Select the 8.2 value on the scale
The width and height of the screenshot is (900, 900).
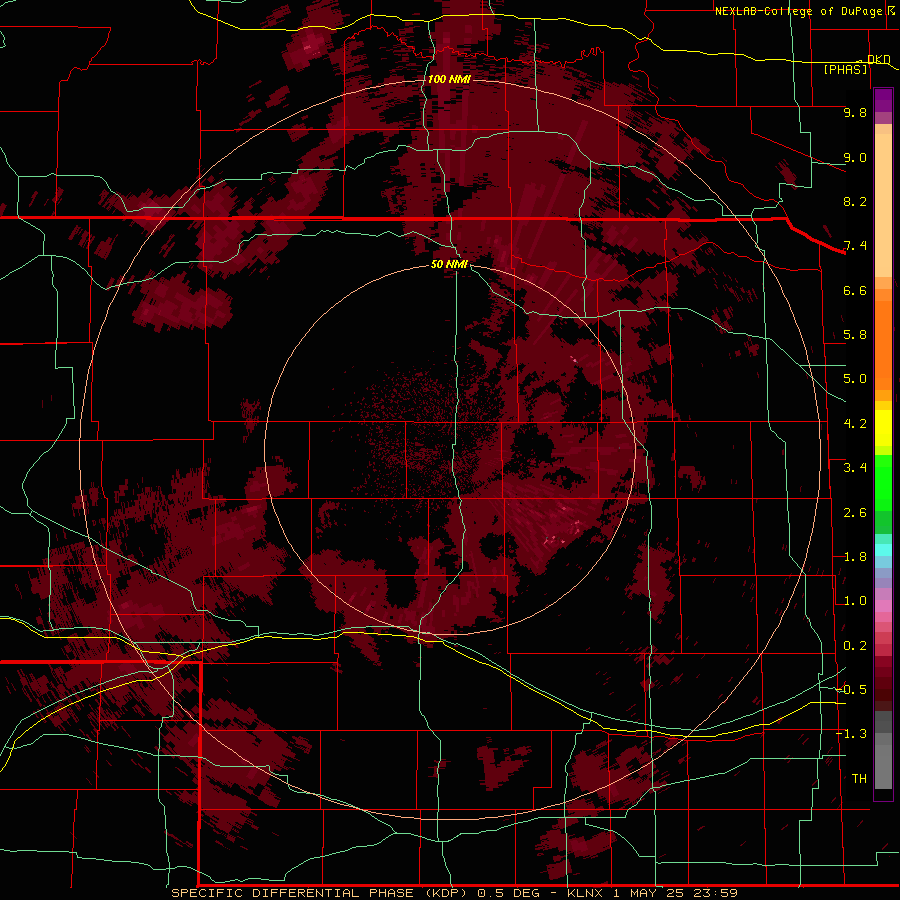pyautogui.click(x=855, y=201)
